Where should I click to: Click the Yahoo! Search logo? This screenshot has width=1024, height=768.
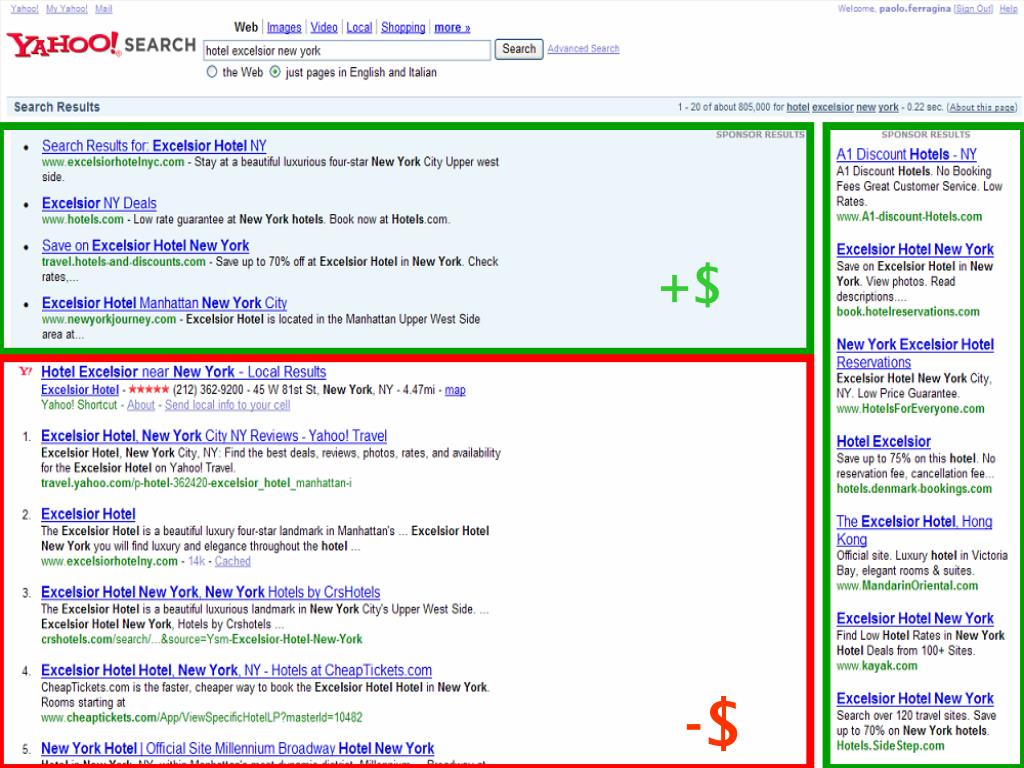101,44
